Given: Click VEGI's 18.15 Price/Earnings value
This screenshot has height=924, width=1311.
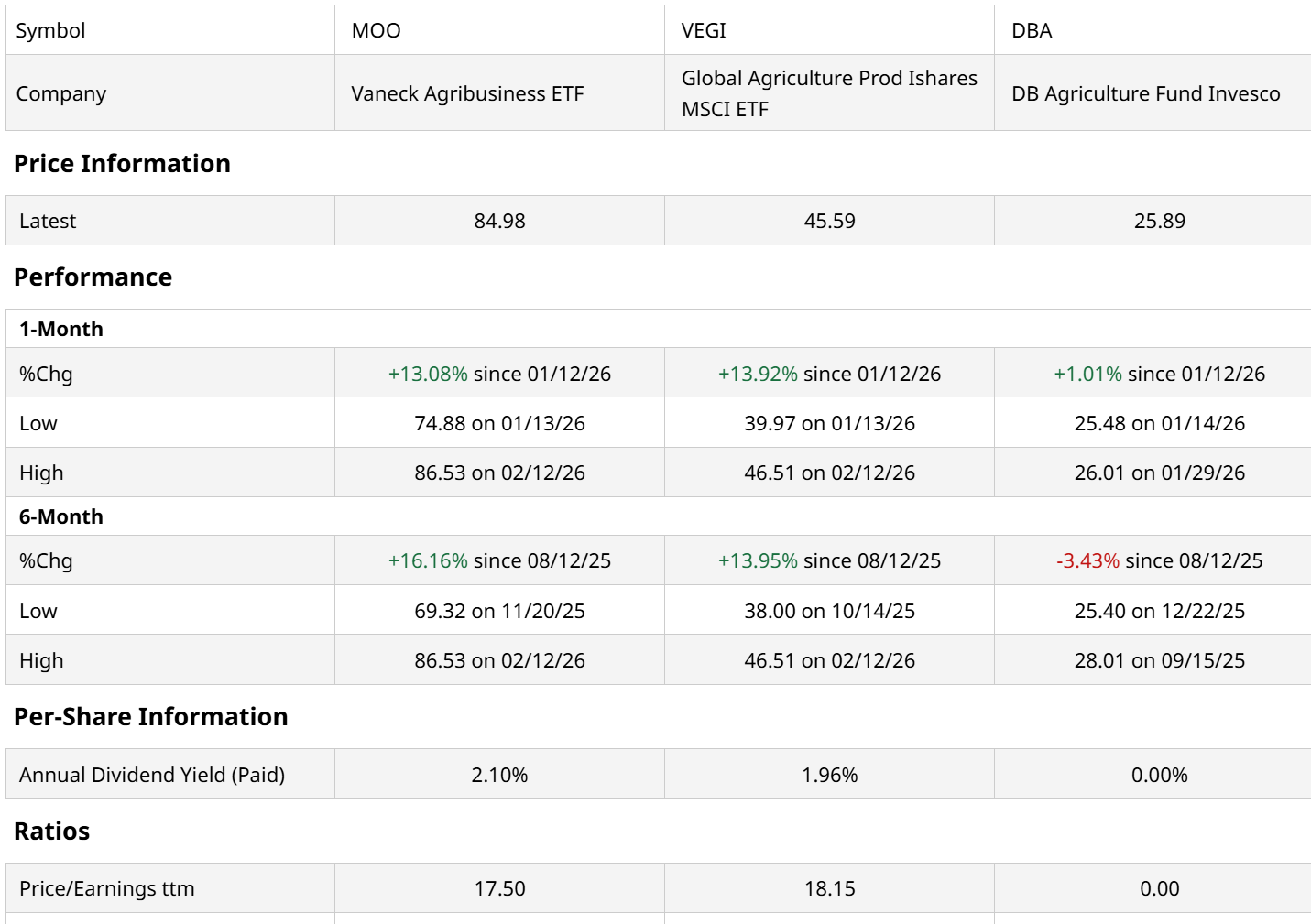Looking at the screenshot, I should tap(829, 889).
